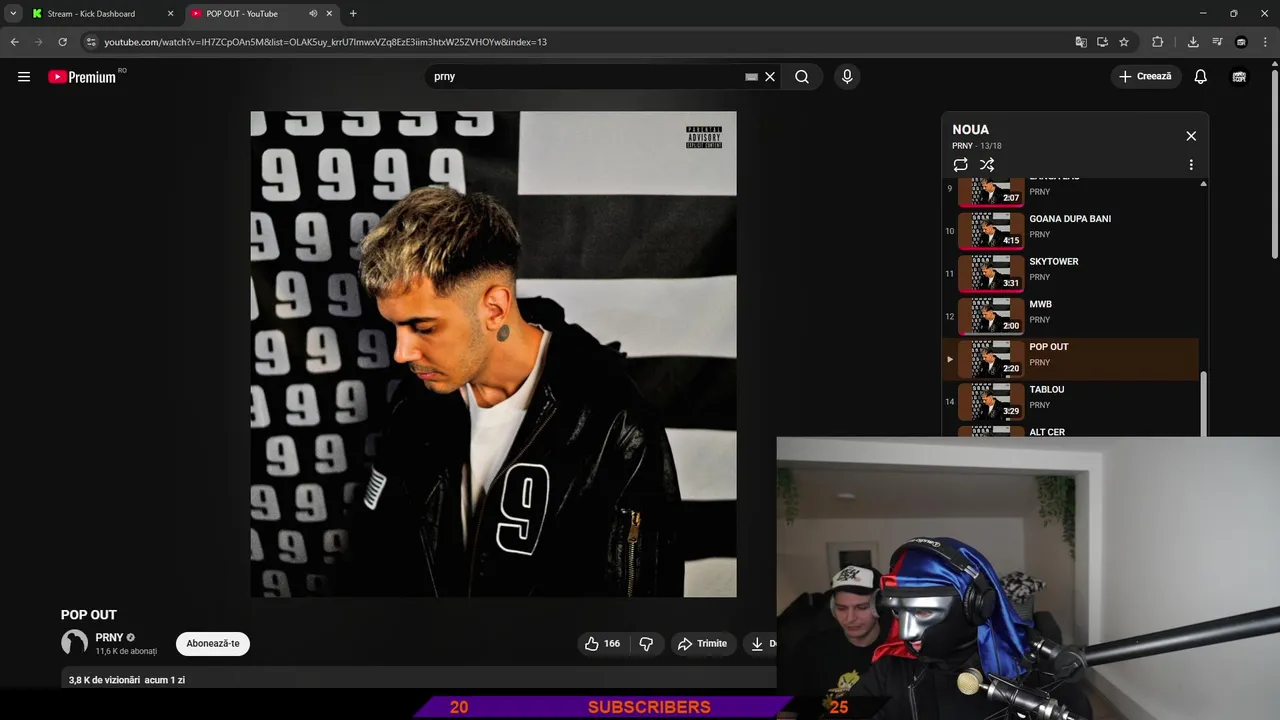
Task: Open PRNY channel name link
Action: pyautogui.click(x=109, y=637)
